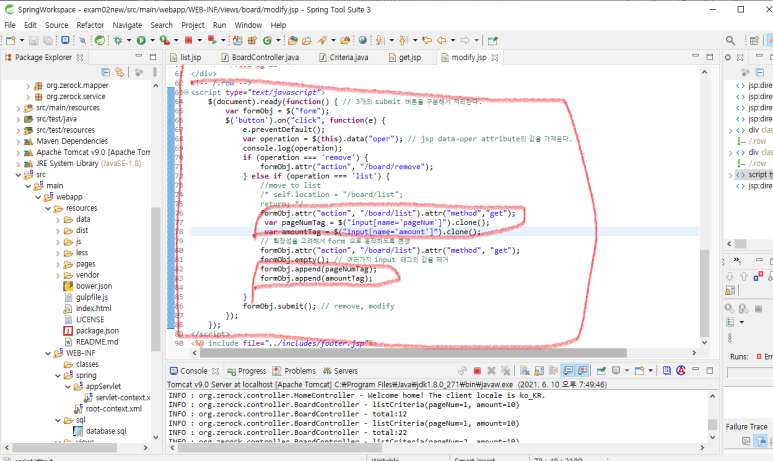This screenshot has width=773, height=461.
Task: Maximize the Console panel
Action: 709,370
